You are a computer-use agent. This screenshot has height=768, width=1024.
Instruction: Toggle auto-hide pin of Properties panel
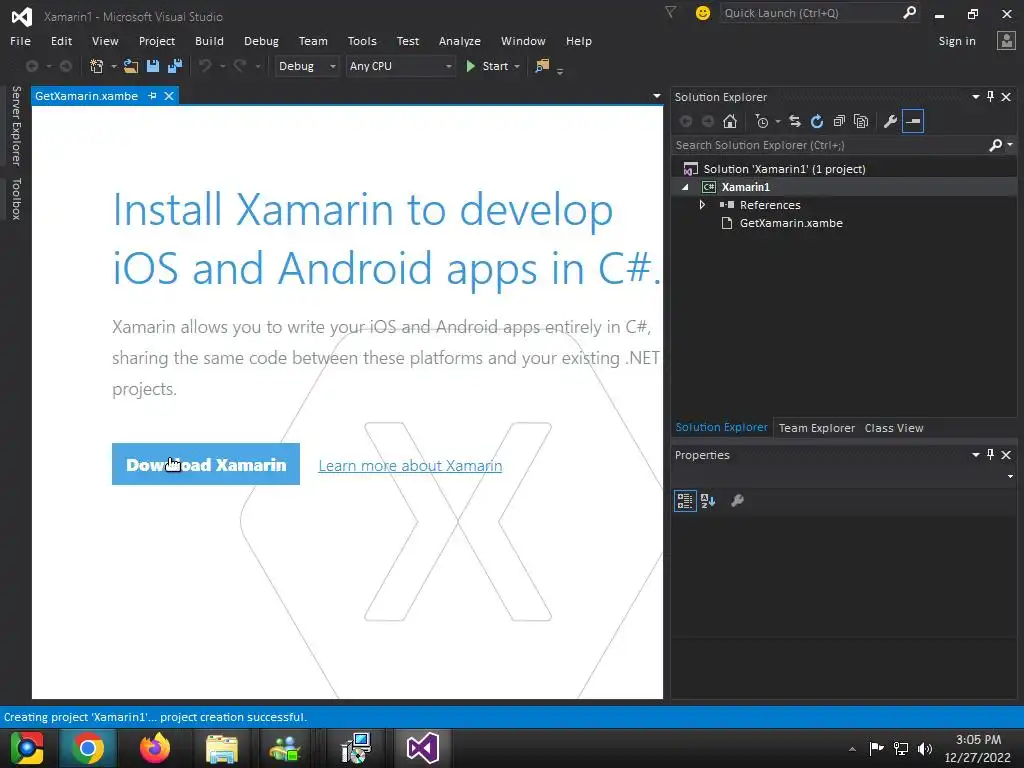pos(991,455)
